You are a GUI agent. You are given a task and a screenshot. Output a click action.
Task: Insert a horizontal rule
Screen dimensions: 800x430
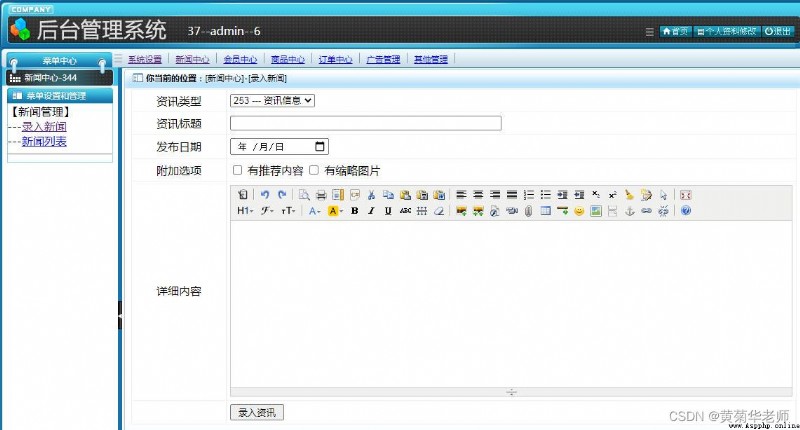pos(562,211)
